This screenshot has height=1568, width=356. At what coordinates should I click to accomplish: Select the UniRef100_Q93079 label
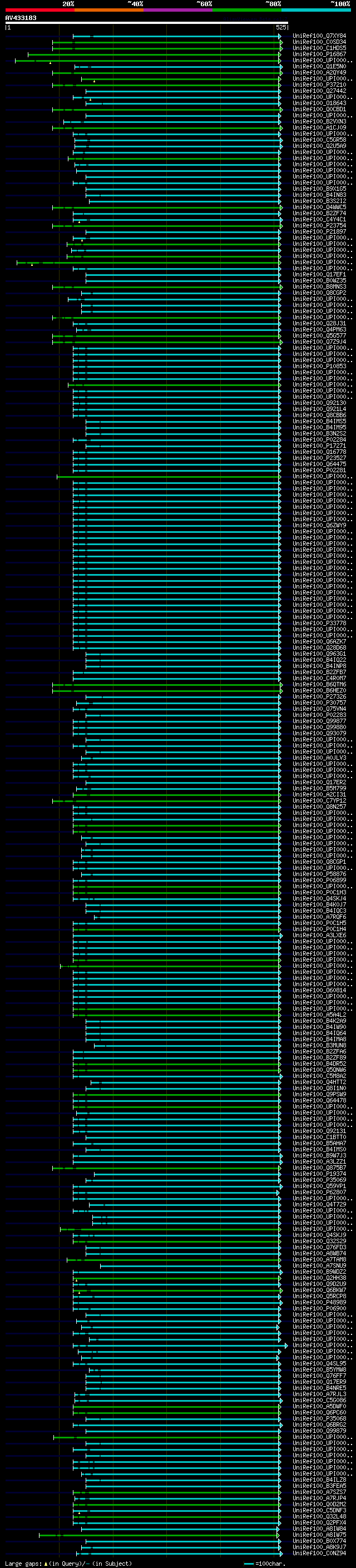click(319, 733)
